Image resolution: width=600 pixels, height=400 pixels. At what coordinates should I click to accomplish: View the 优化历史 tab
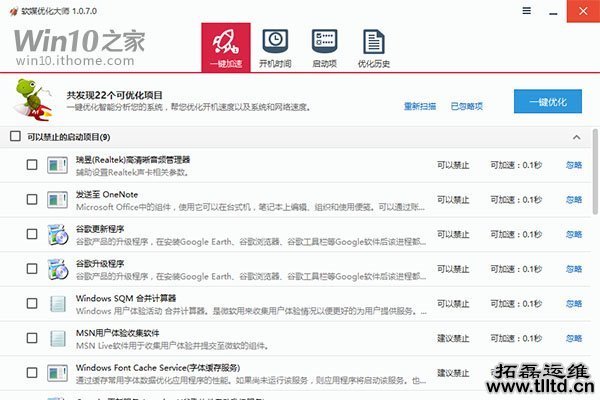point(373,48)
